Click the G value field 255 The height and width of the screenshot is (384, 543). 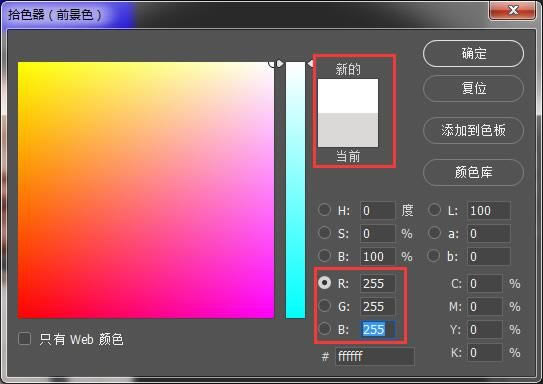[377, 306]
